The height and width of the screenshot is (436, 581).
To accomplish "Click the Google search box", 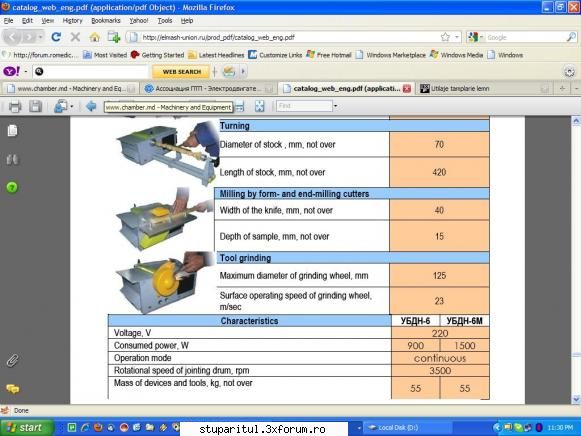I will point(525,37).
